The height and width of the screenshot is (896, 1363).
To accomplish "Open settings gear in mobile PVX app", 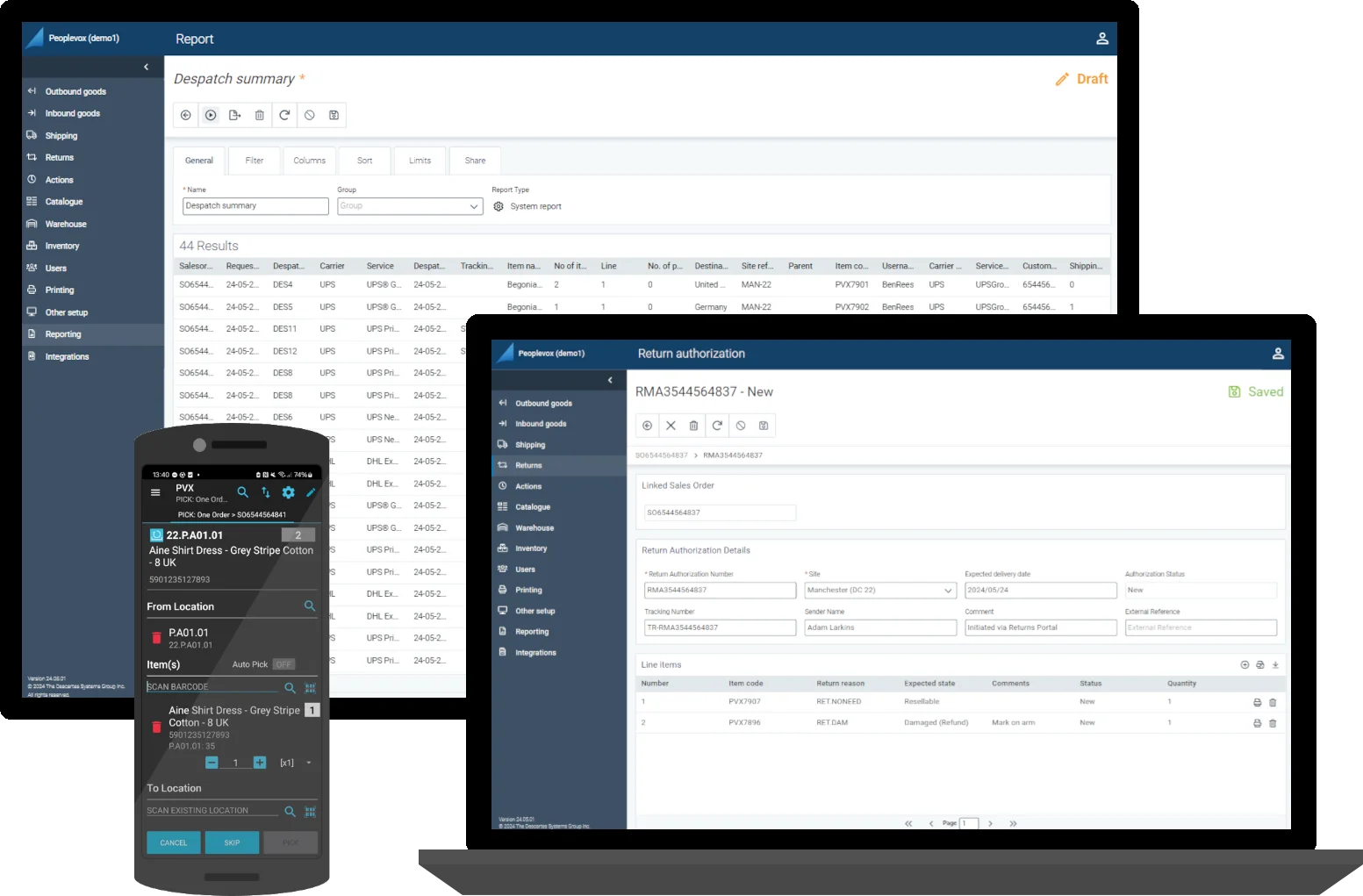I will point(288,492).
